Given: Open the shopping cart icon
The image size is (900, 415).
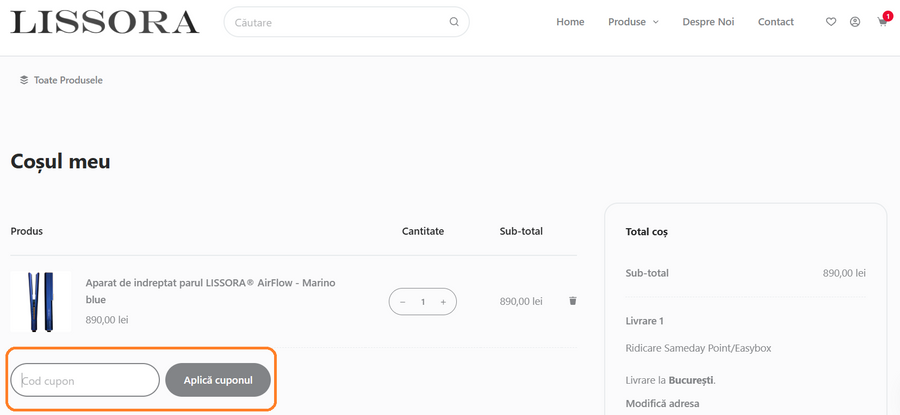Looking at the screenshot, I should (x=882, y=22).
